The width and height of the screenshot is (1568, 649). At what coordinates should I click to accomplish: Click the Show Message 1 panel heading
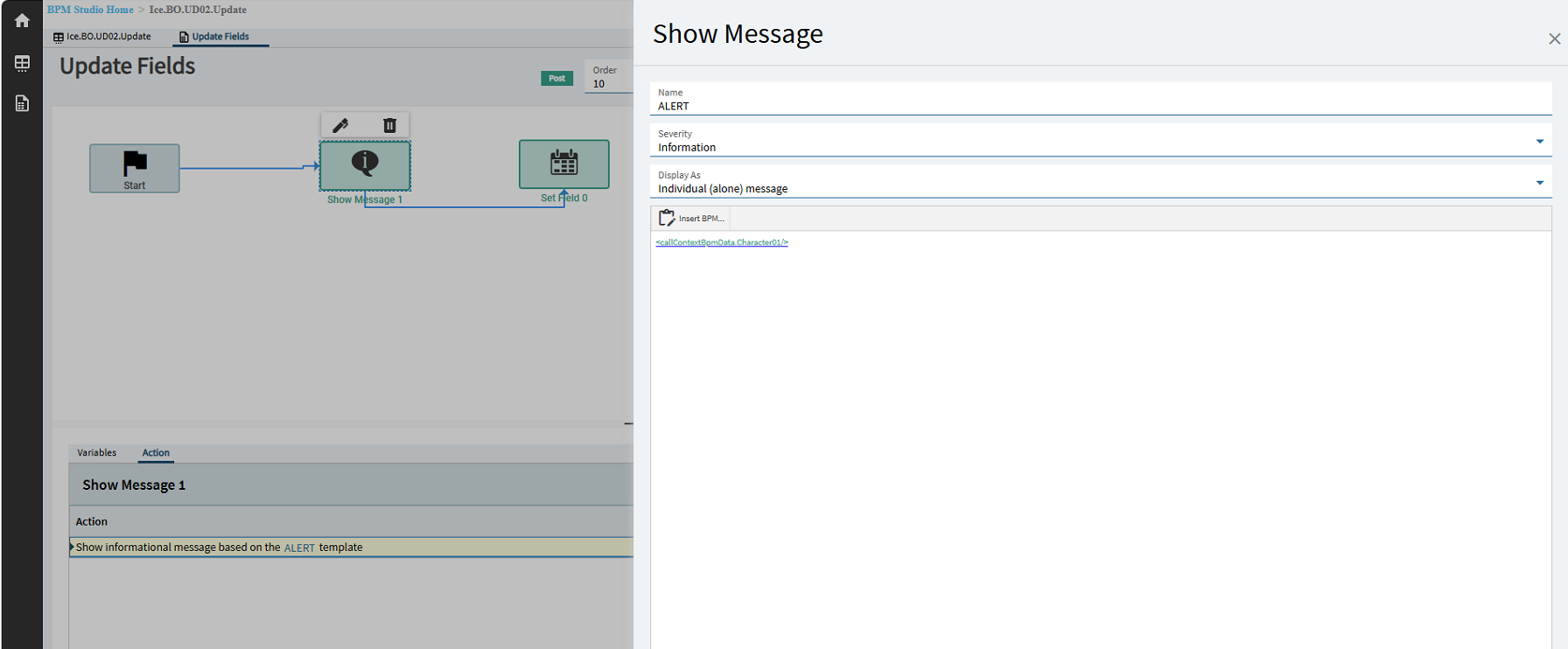[134, 485]
